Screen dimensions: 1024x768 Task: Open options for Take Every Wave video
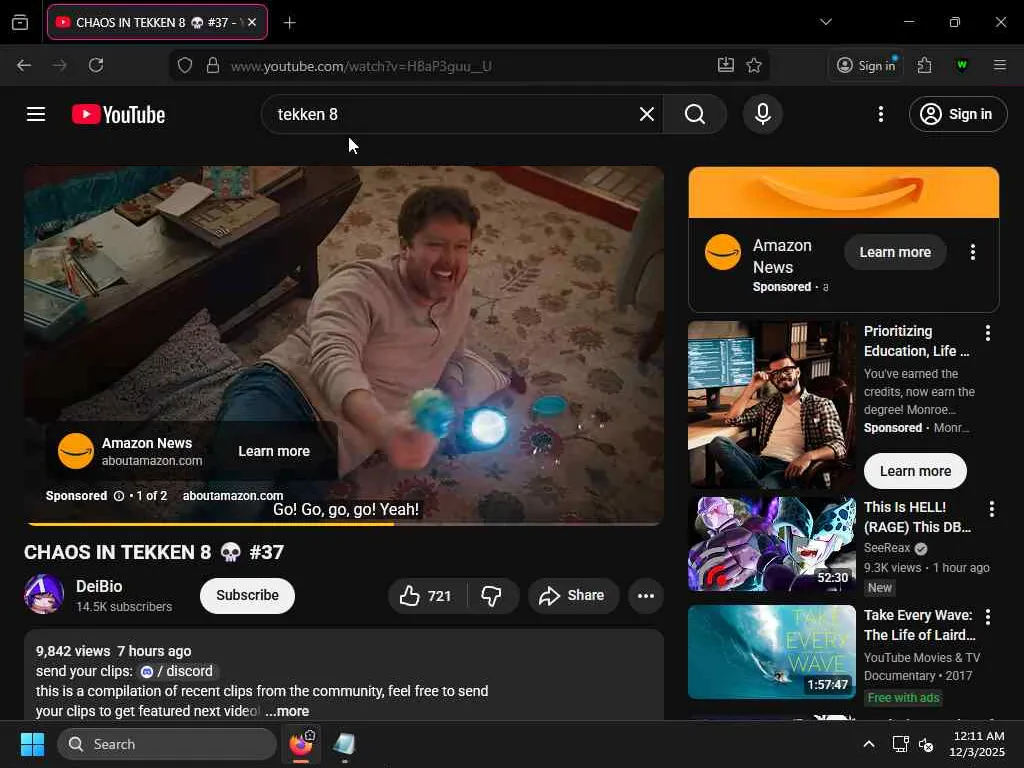click(x=987, y=617)
